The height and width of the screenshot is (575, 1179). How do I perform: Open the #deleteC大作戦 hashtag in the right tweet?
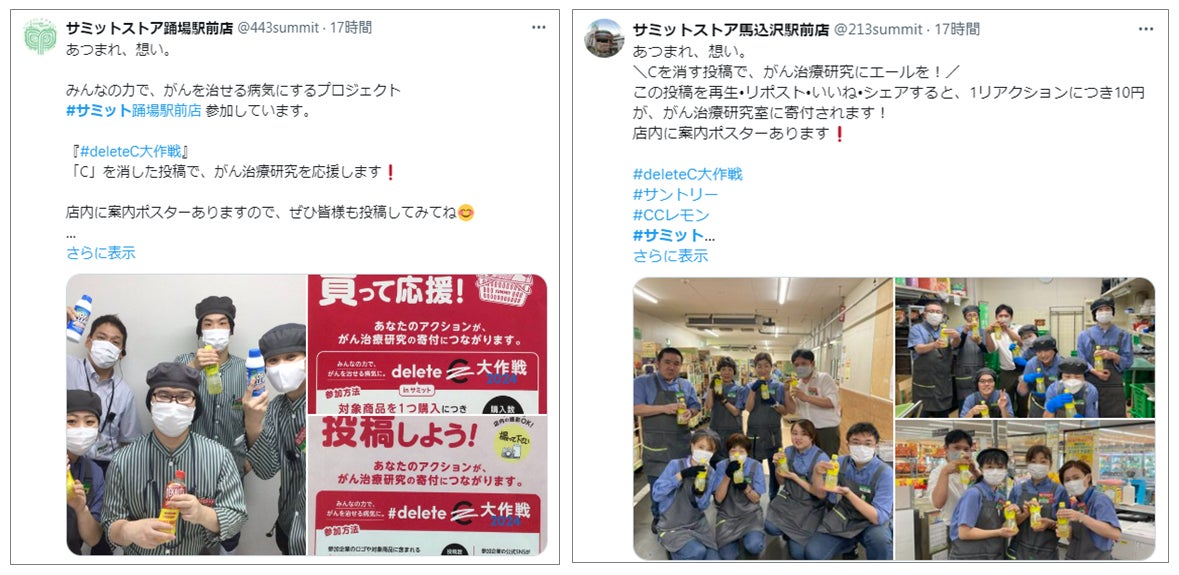tap(687, 174)
